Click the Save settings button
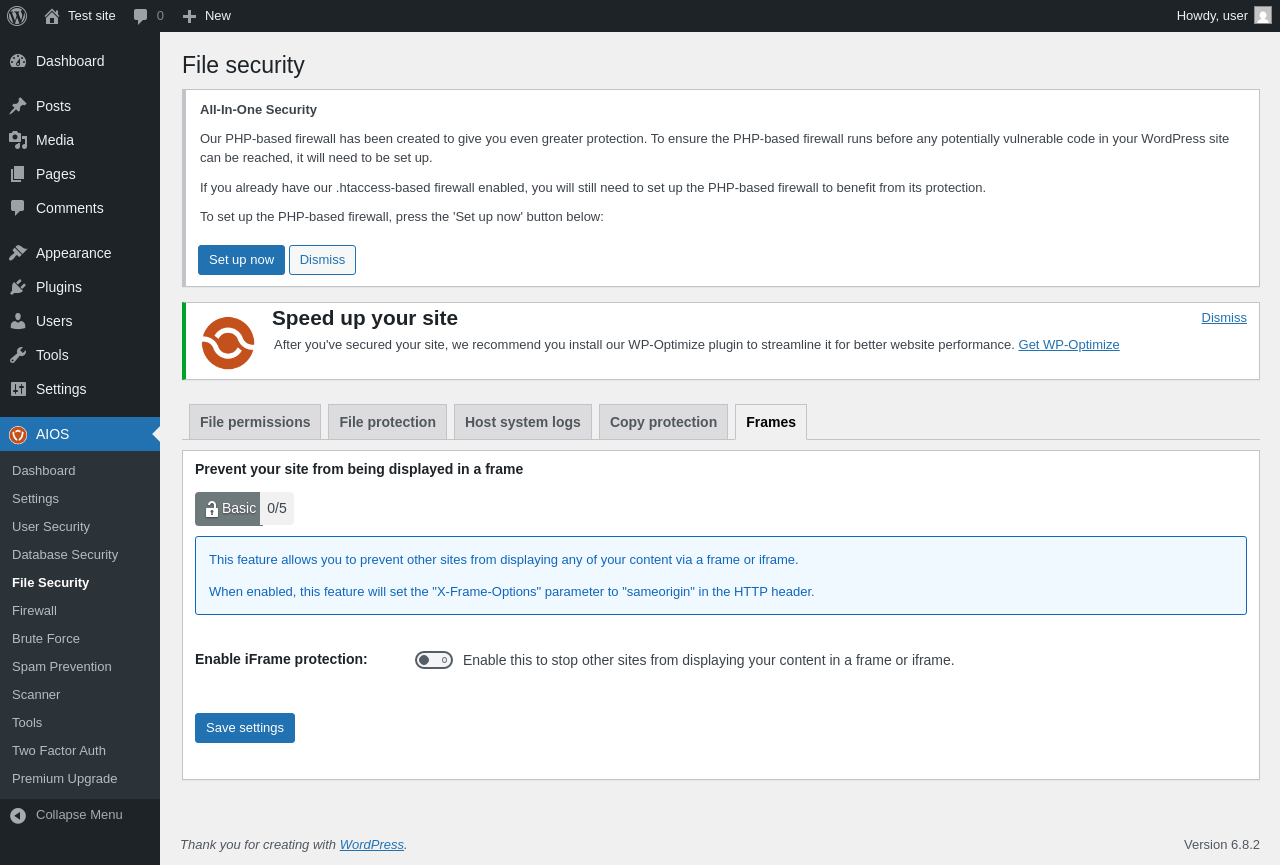The width and height of the screenshot is (1280, 865). coord(245,728)
